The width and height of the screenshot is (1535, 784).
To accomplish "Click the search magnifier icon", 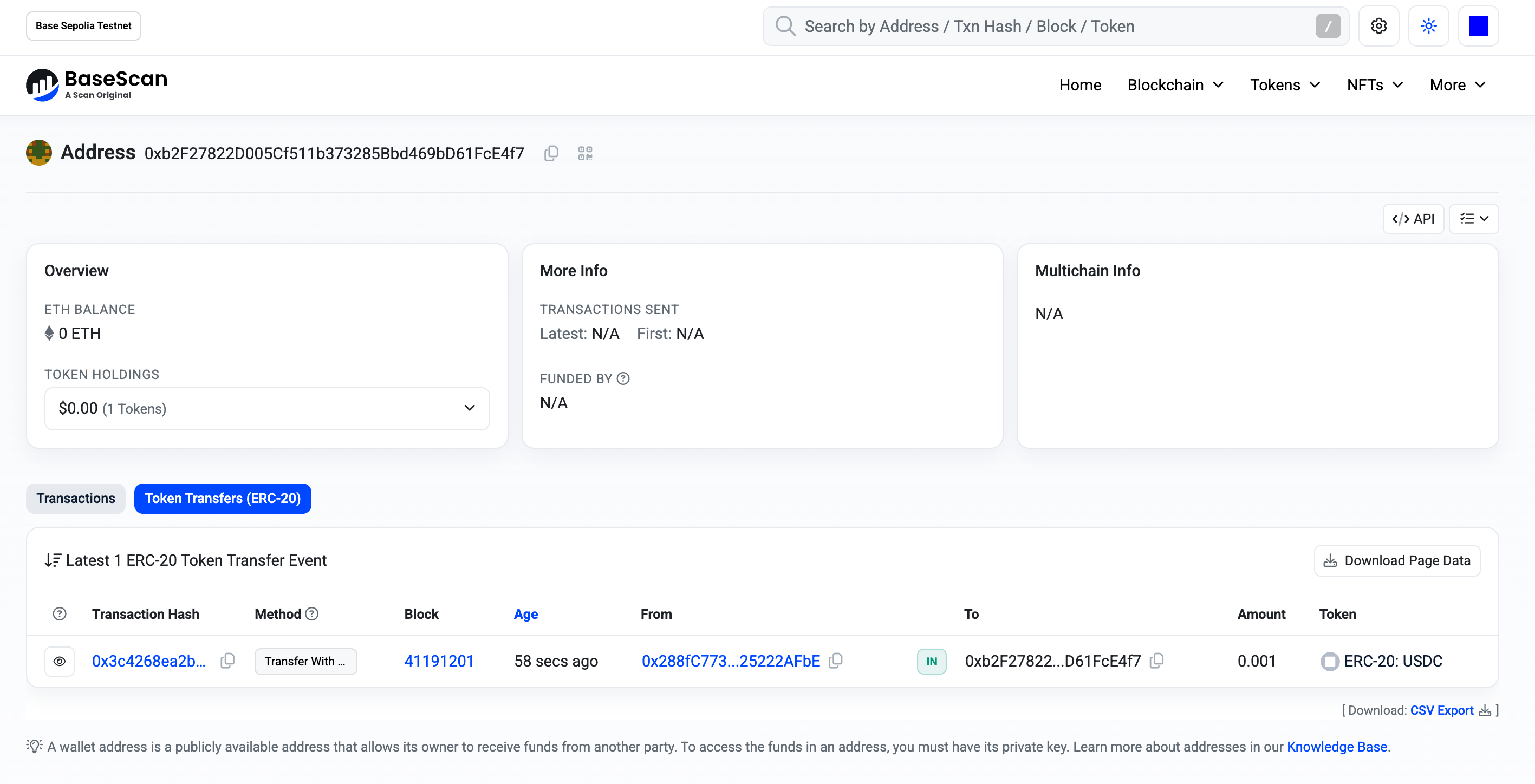I will [785, 26].
